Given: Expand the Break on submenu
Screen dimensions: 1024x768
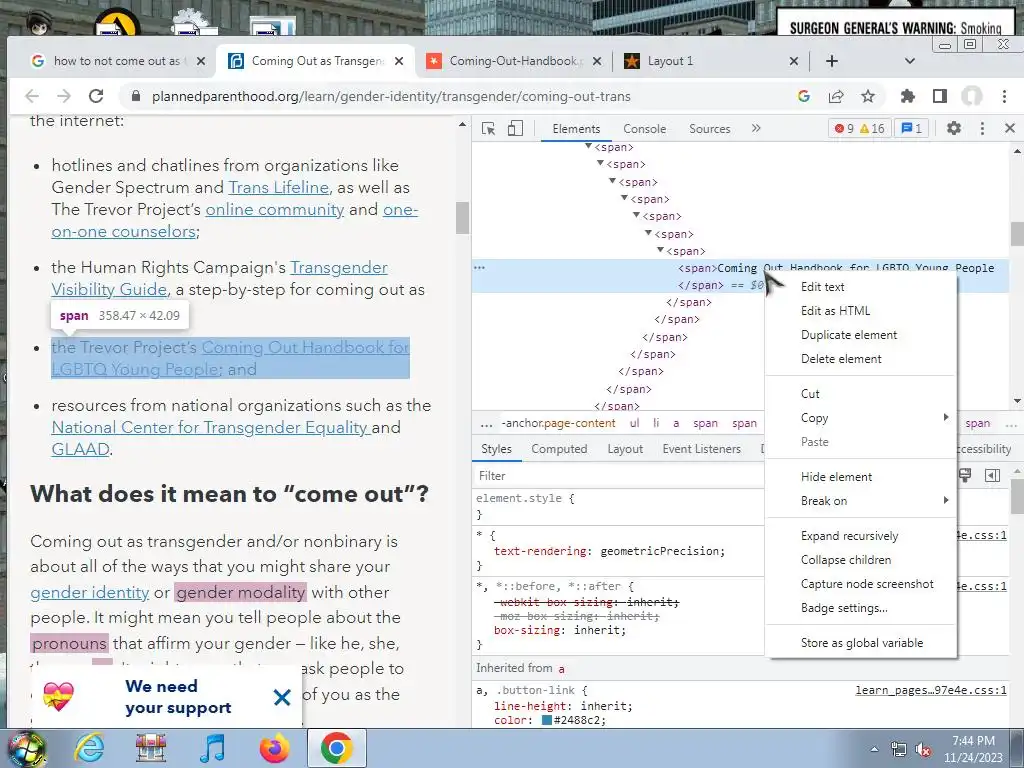Looking at the screenshot, I should click(861, 501).
